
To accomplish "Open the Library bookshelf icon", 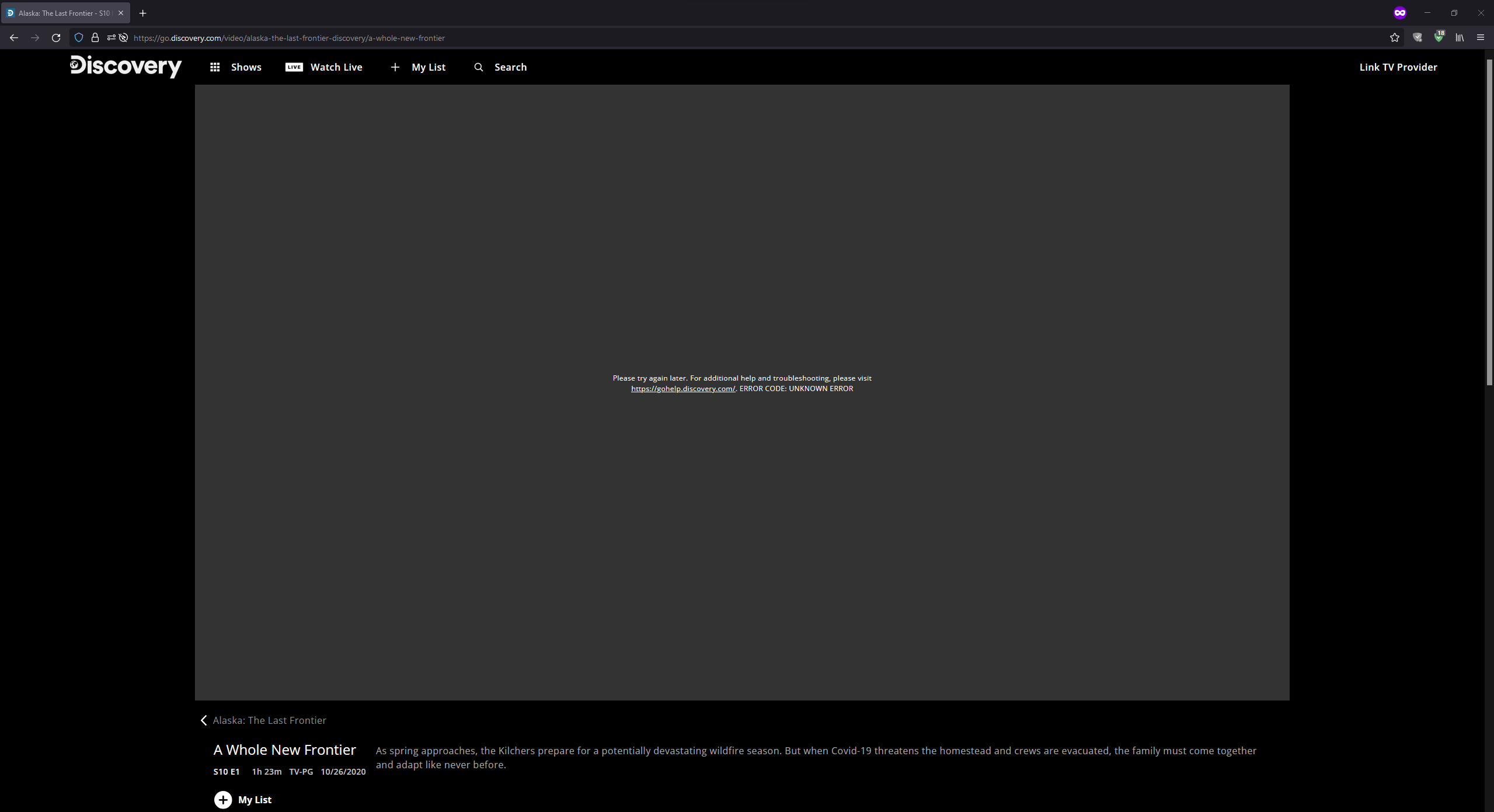I will (1460, 38).
